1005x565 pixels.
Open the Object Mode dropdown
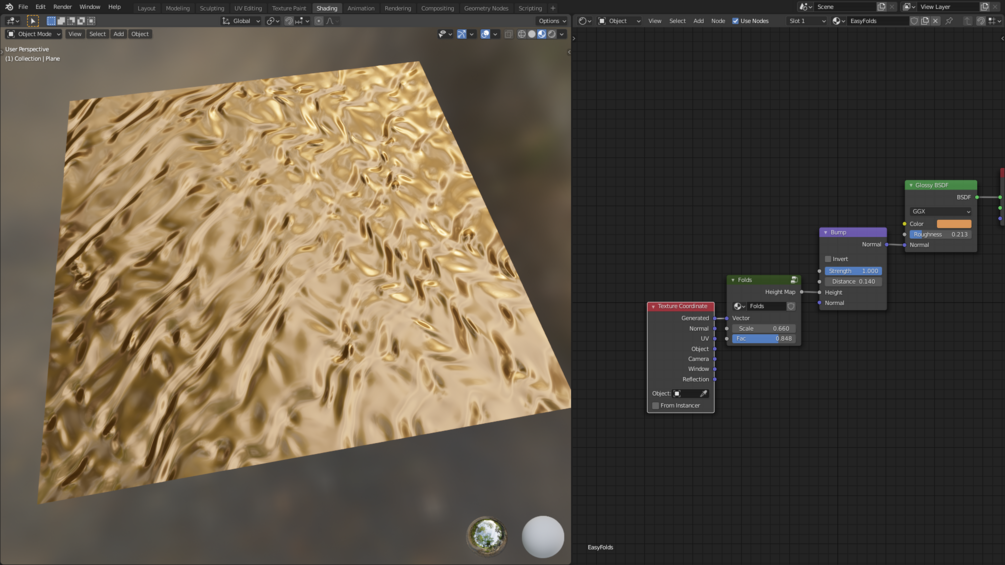(33, 34)
